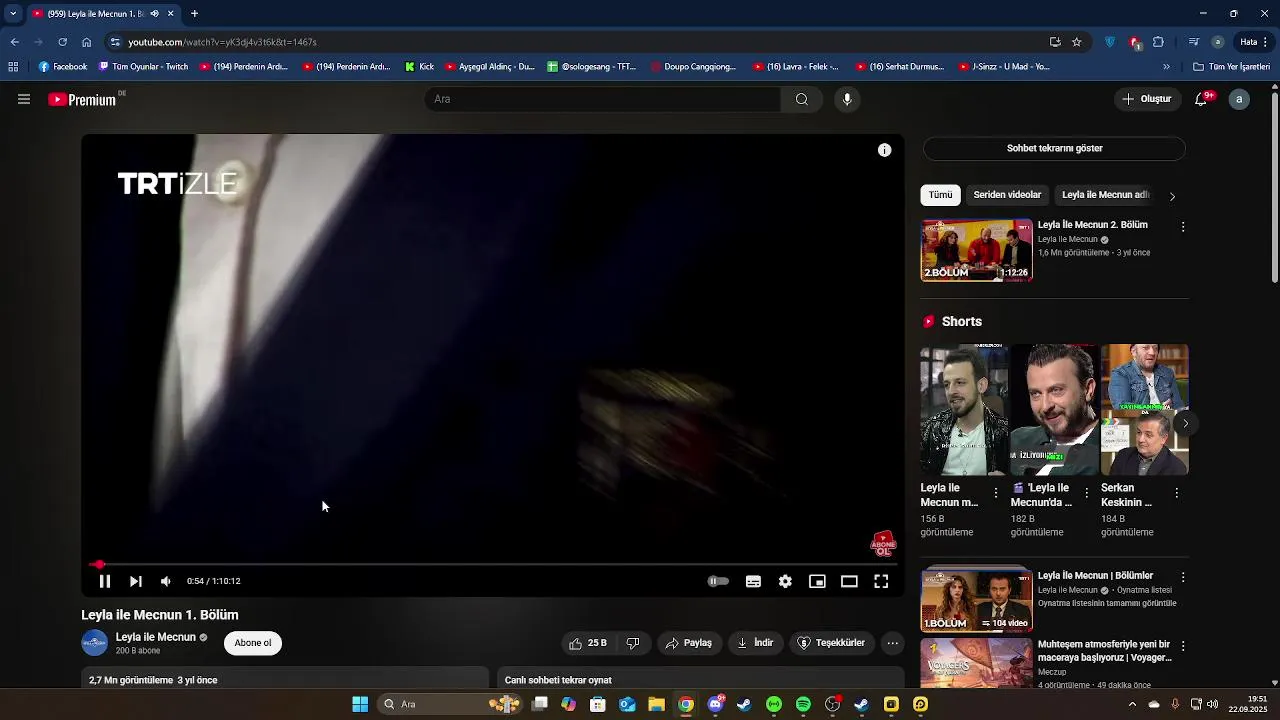This screenshot has width=1280, height=720.
Task: Open Spotify from taskbar
Action: (803, 704)
